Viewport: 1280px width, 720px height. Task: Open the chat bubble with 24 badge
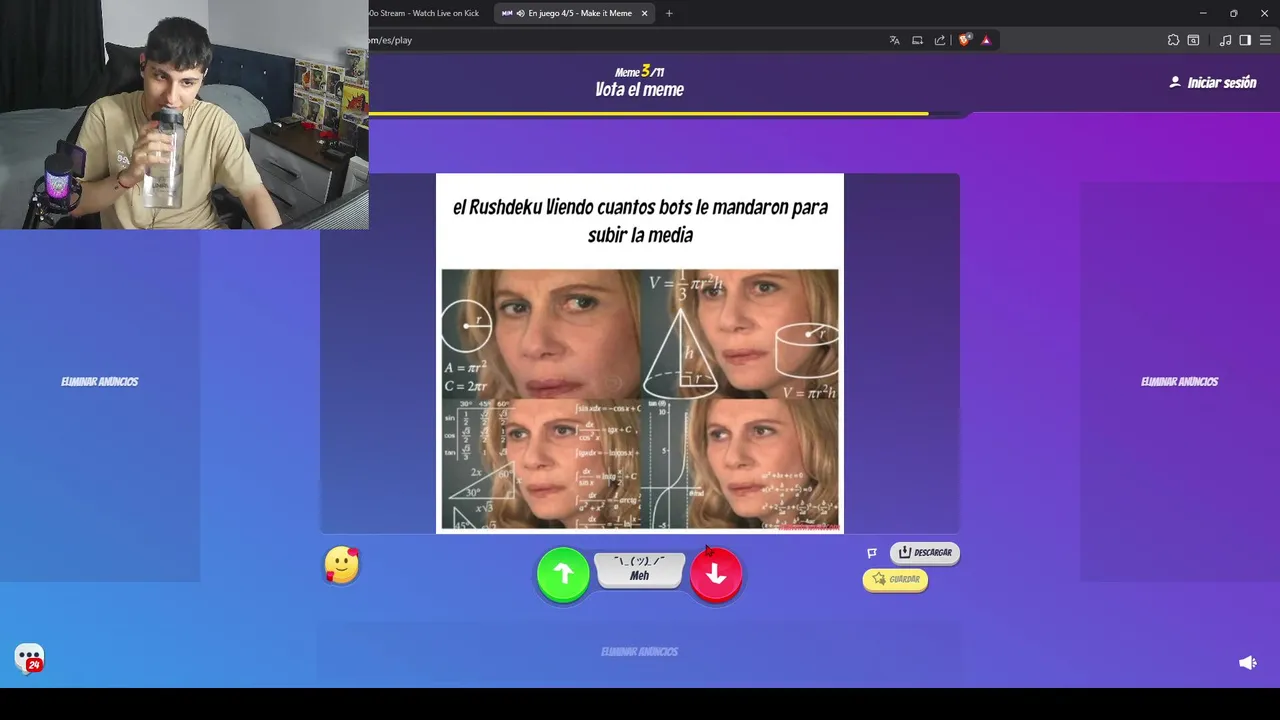30,658
